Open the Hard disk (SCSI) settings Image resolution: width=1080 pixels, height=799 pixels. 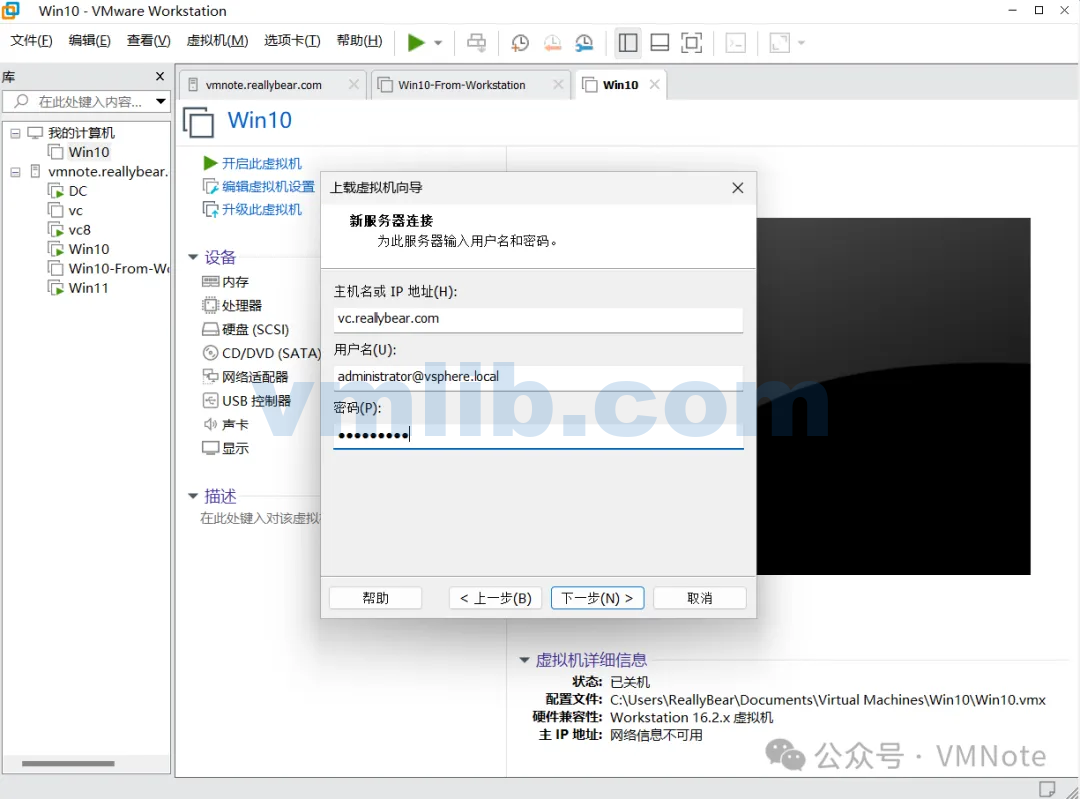[248, 329]
